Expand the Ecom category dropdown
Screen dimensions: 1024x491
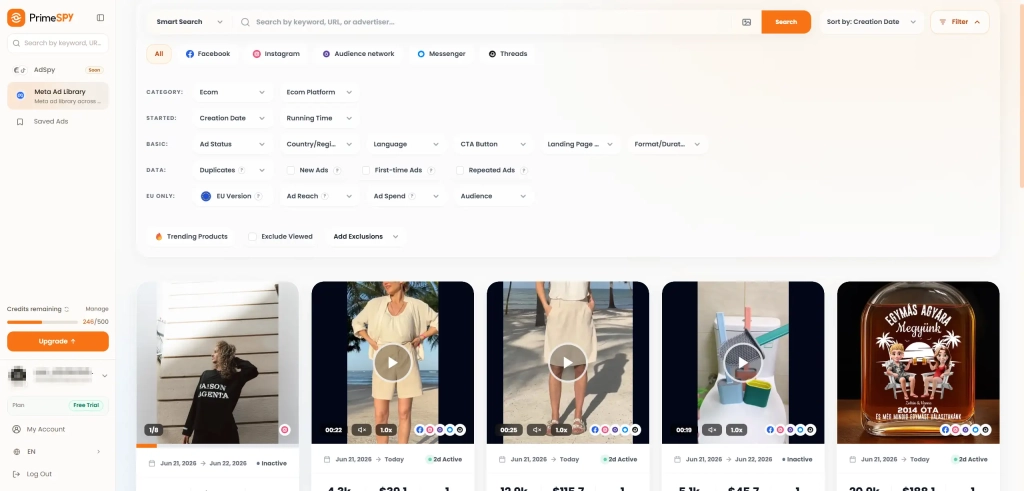point(232,93)
